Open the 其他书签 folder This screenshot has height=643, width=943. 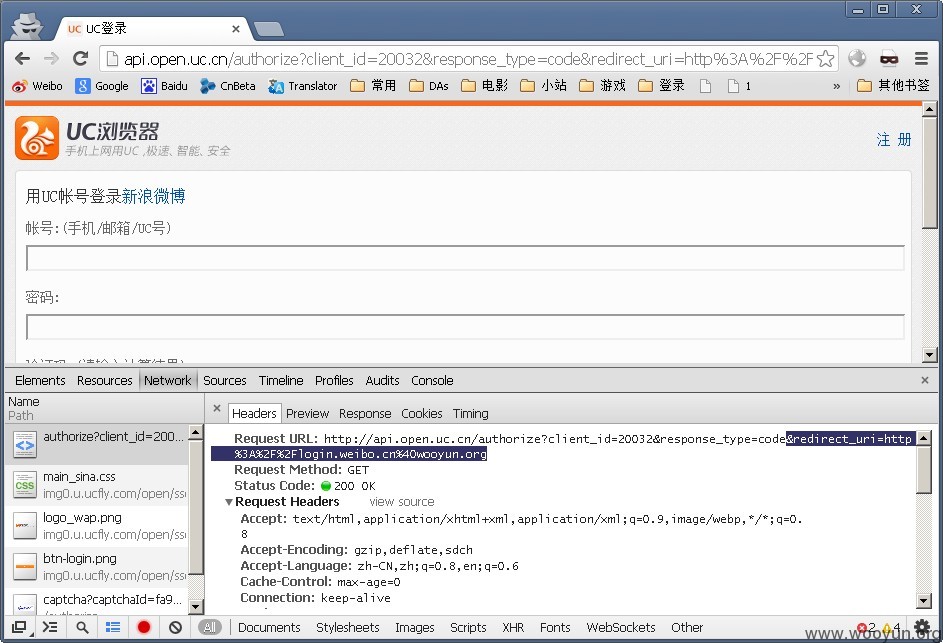(893, 86)
